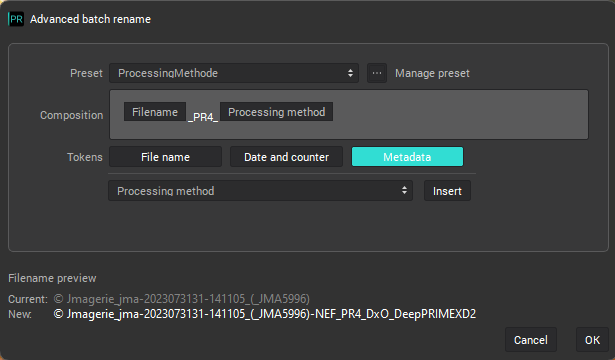Select the Filename token in composition
This screenshot has width=615, height=360.
(x=155, y=112)
